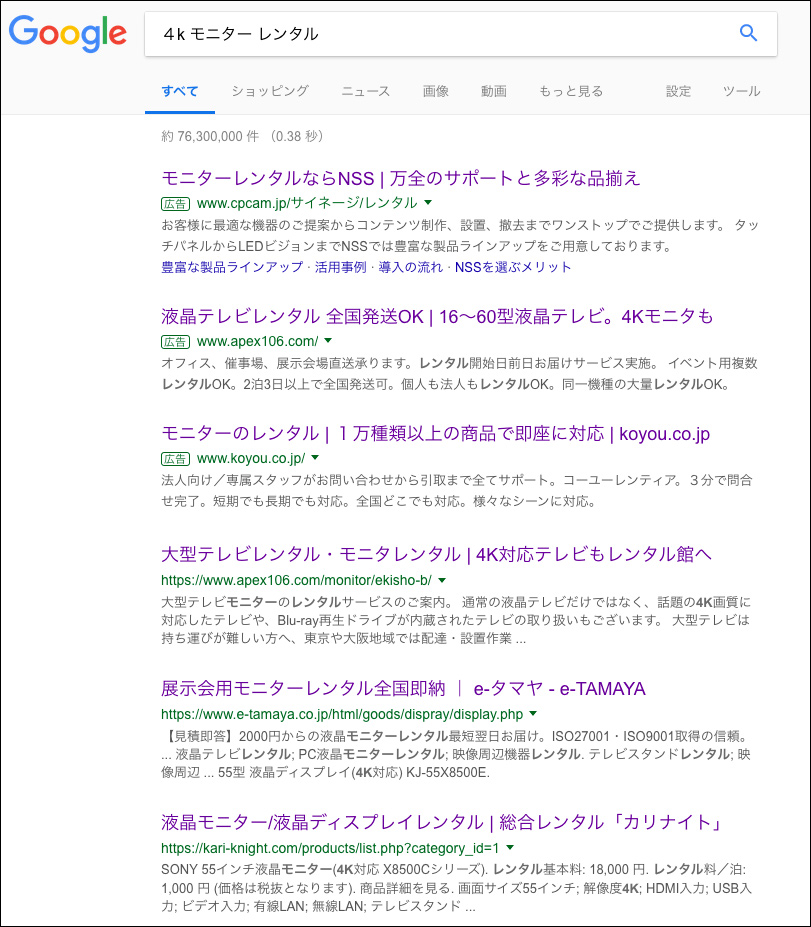The width and height of the screenshot is (811, 927).
Task: Expand the arrow next to apex106.com/monitor/ekisho-b/ URL
Action: click(x=442, y=580)
